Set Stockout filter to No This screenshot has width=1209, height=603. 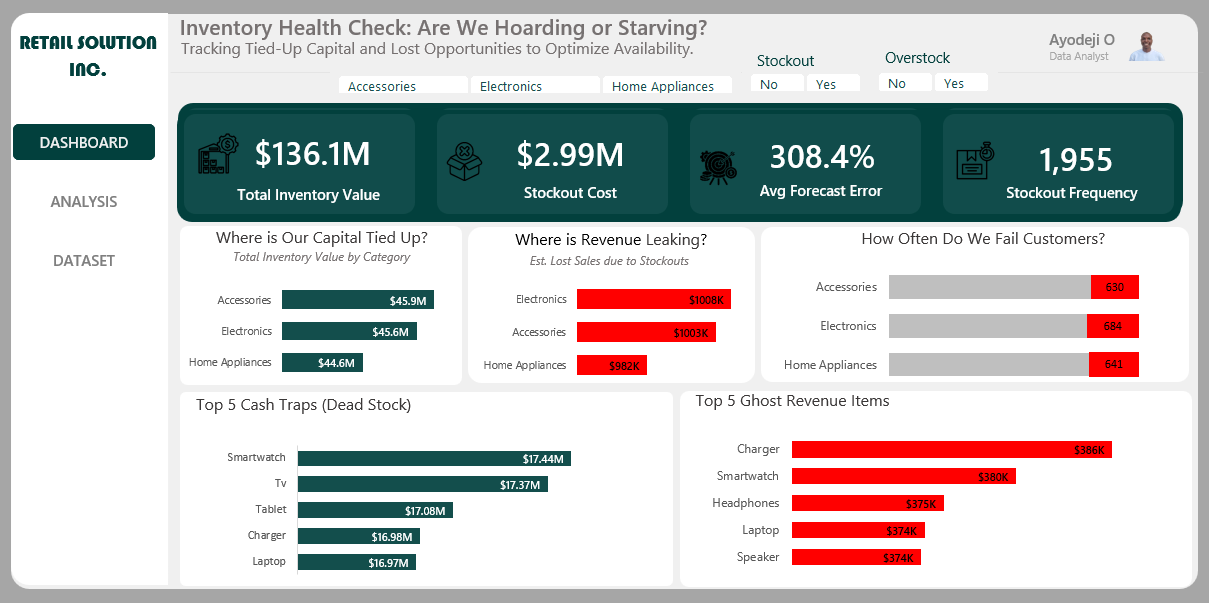click(x=777, y=83)
